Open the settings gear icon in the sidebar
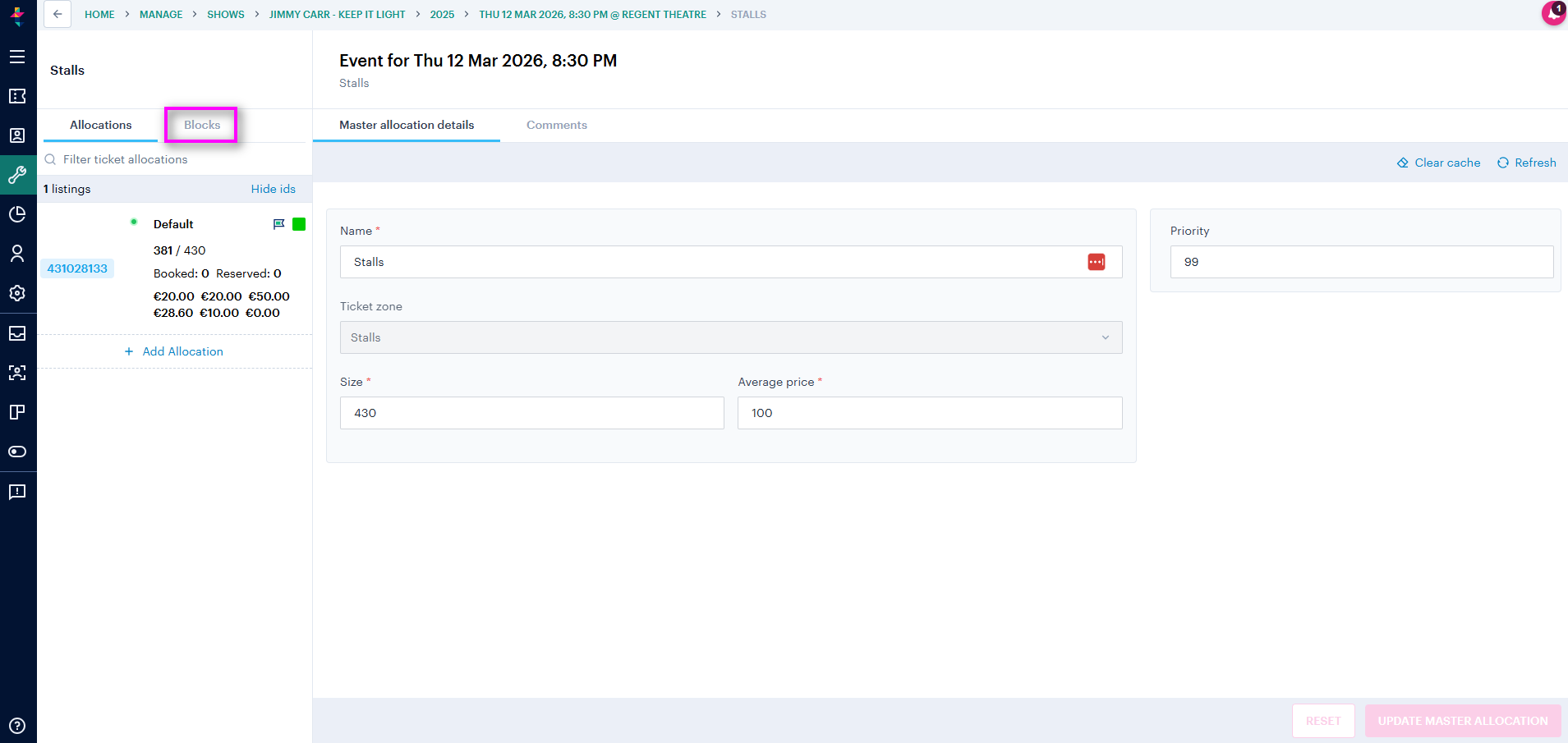The width and height of the screenshot is (1568, 743). click(17, 293)
